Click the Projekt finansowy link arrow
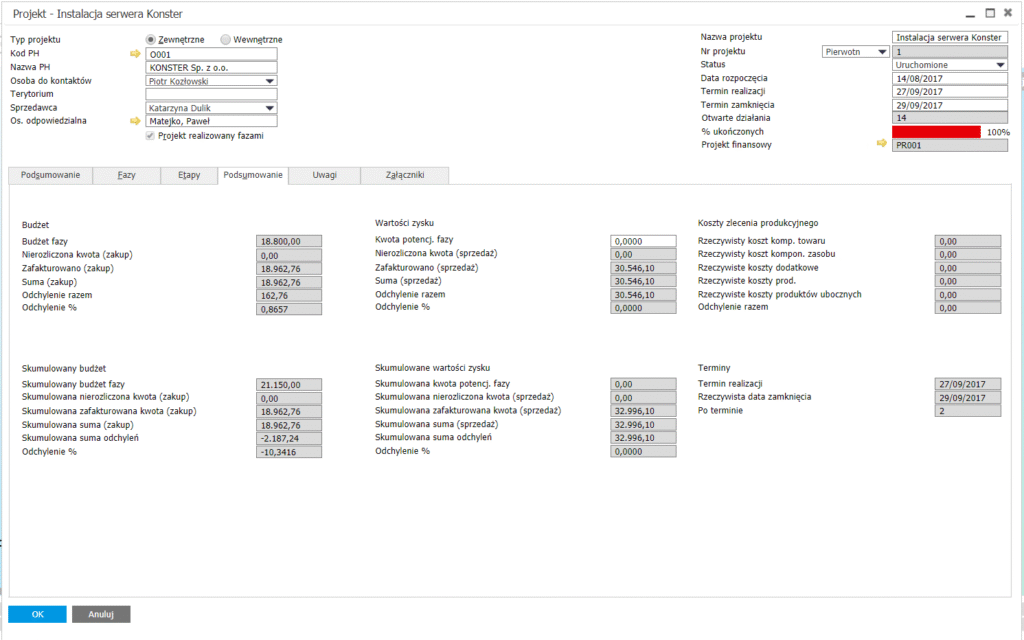This screenshot has height=640, width=1024. [x=881, y=144]
